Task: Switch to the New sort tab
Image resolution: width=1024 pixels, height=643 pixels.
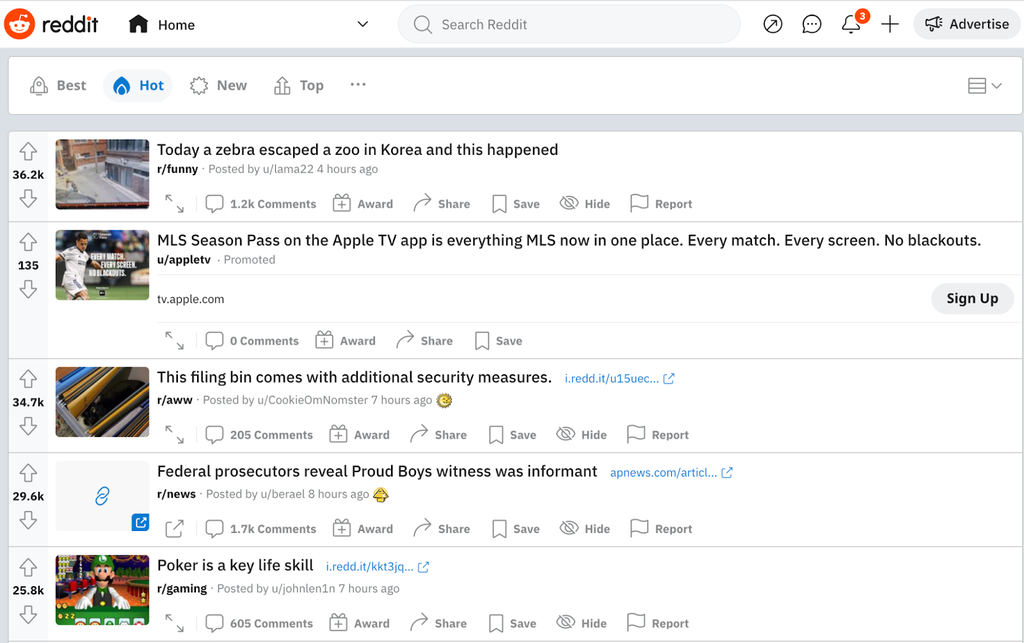Action: 219,86
